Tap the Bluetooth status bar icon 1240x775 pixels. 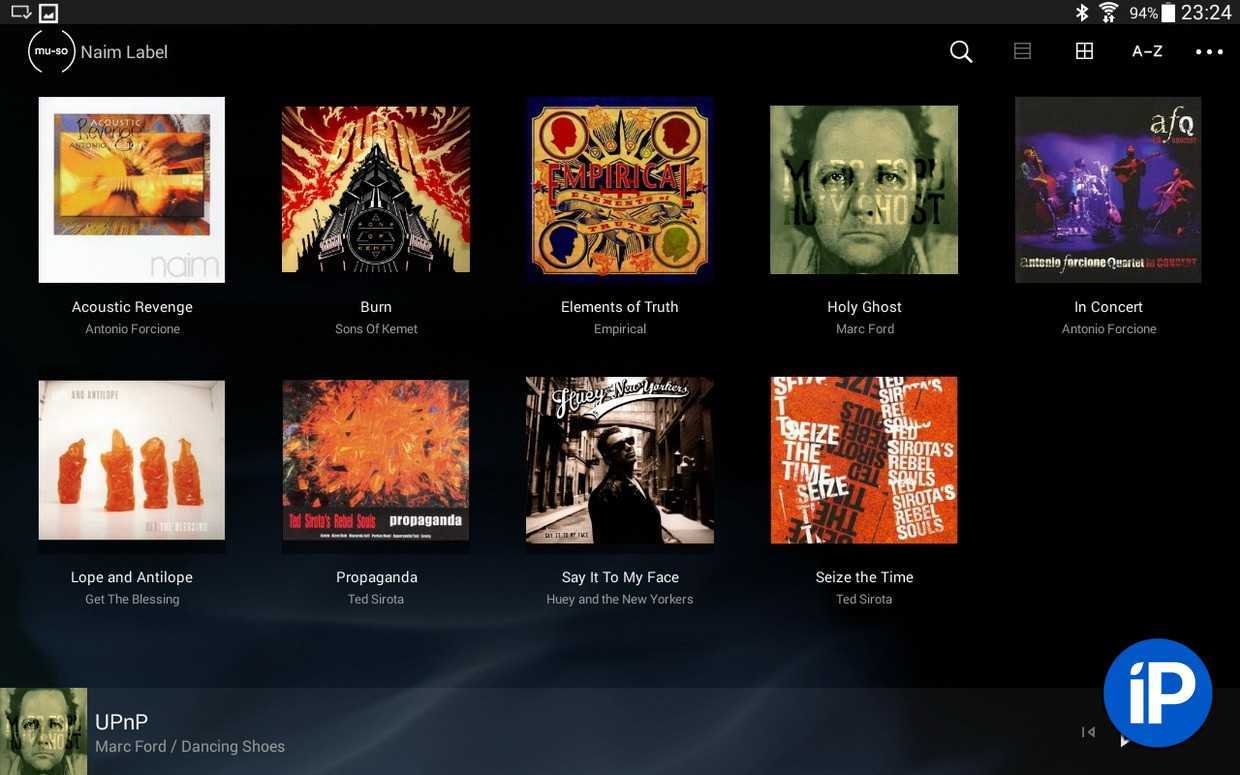point(1081,12)
